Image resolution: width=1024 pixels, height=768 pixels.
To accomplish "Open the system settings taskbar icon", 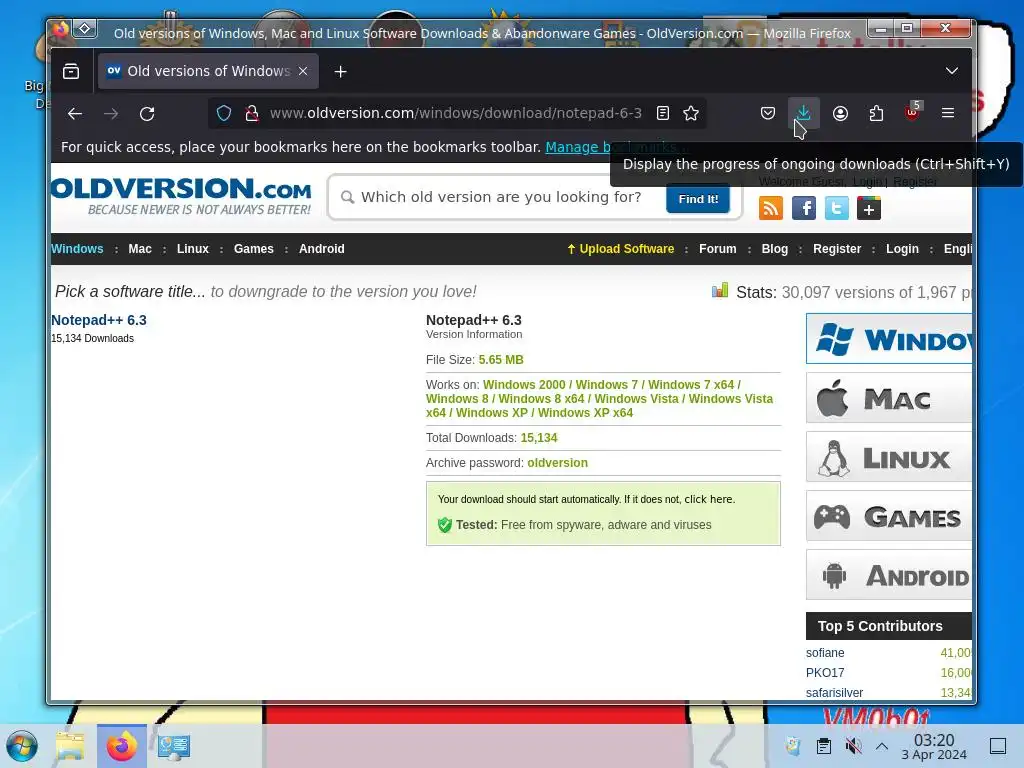I will [174, 746].
